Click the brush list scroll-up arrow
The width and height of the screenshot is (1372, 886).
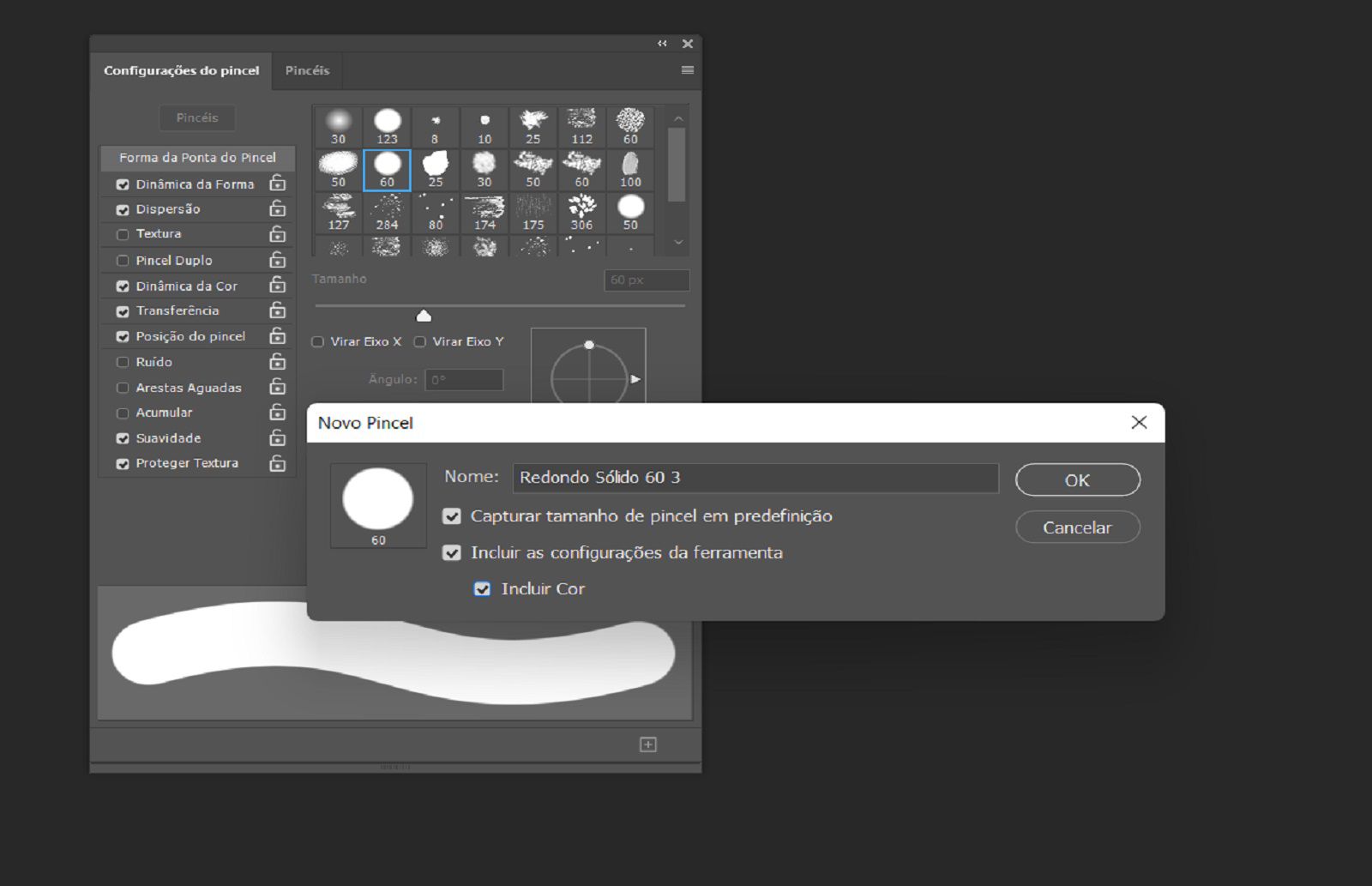(x=678, y=118)
